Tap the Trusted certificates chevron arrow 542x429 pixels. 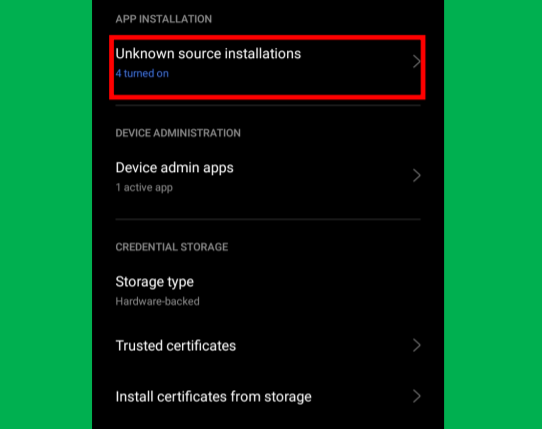(x=417, y=345)
